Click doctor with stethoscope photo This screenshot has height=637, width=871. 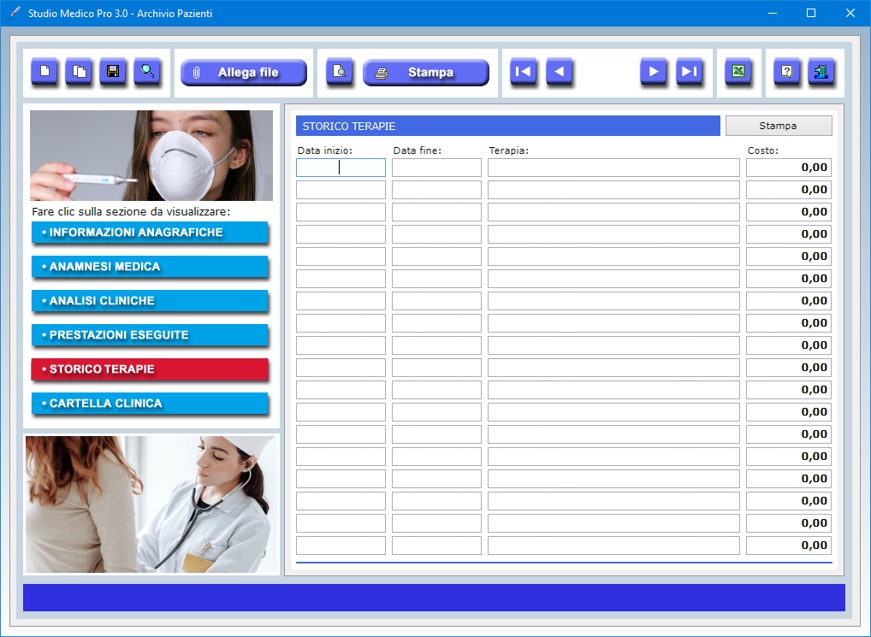coord(151,504)
